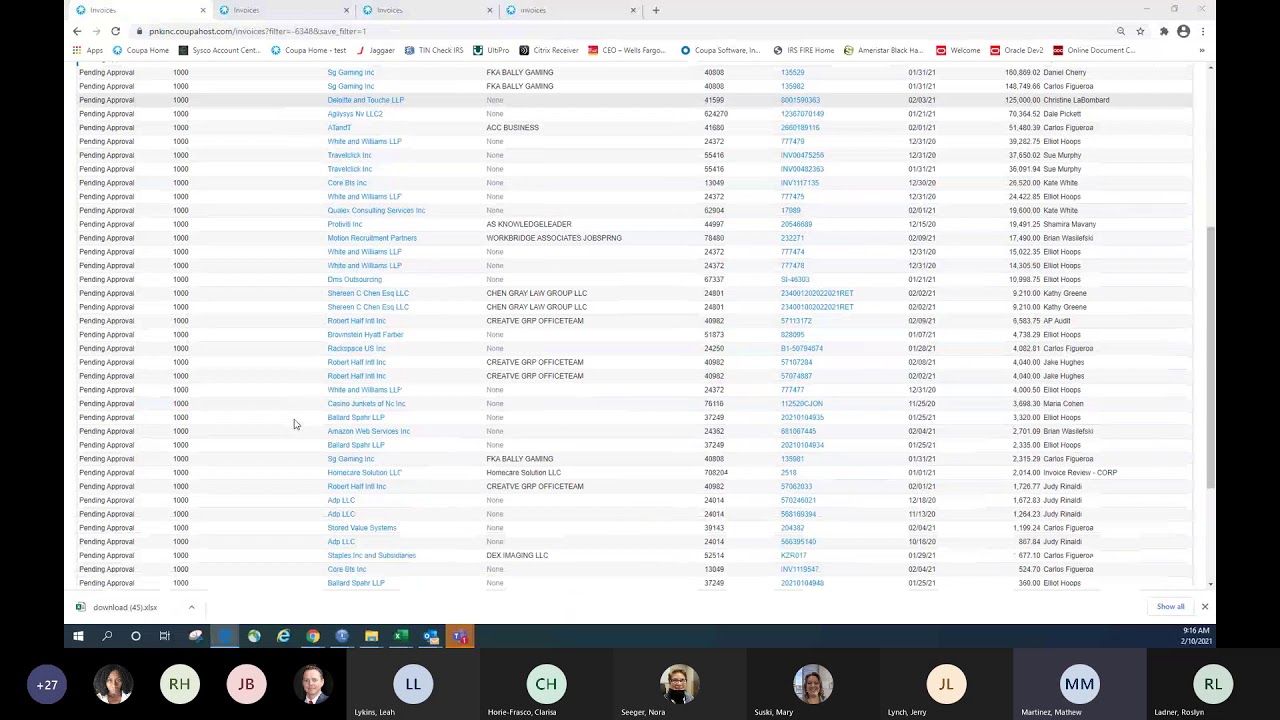Open Internet Explorer from the taskbar

coord(283,636)
